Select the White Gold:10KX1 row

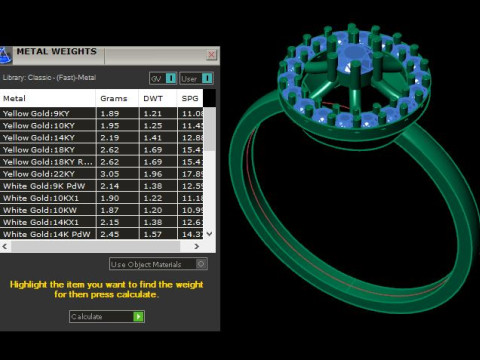click(x=101, y=198)
